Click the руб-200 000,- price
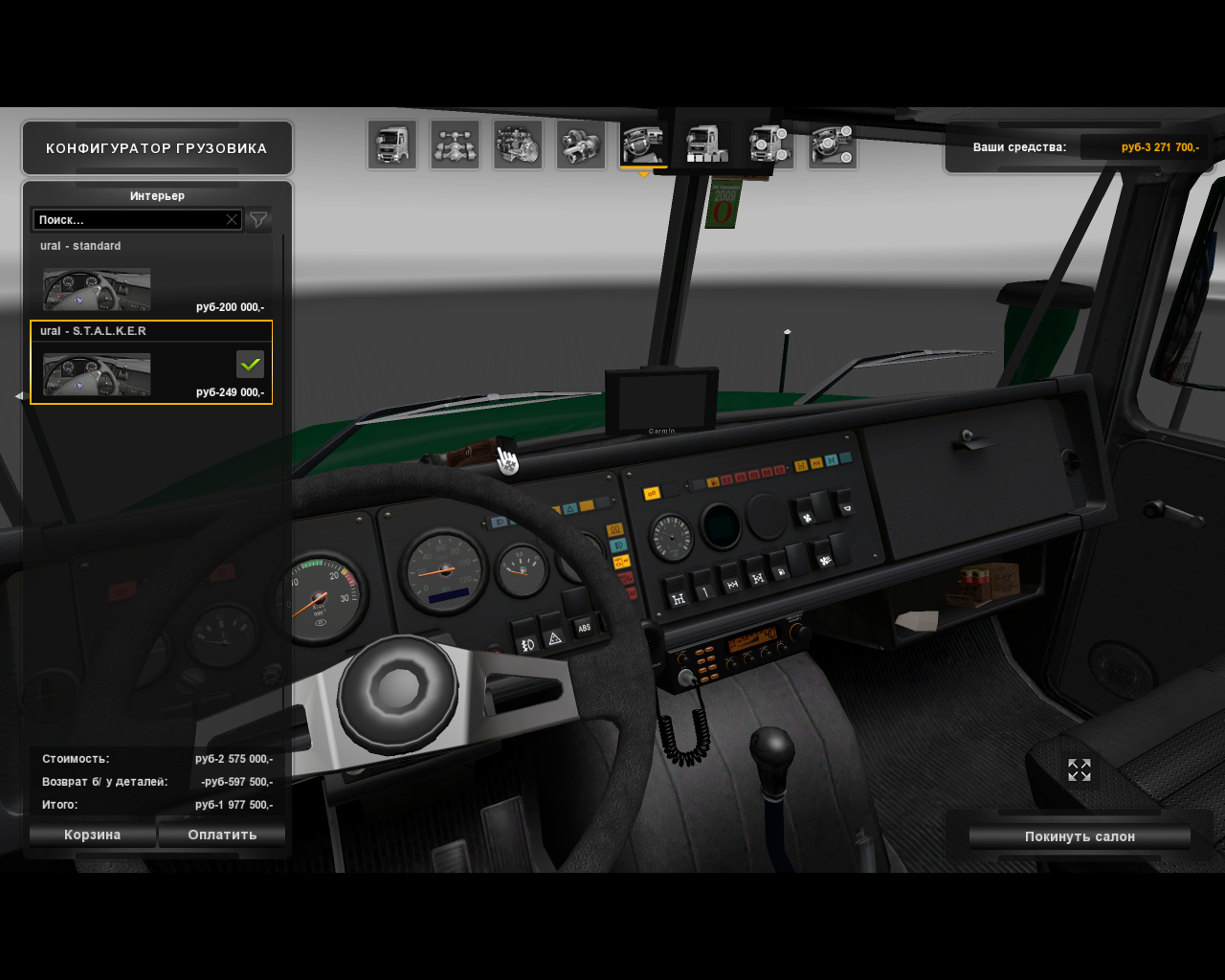The image size is (1225, 980). (230, 307)
